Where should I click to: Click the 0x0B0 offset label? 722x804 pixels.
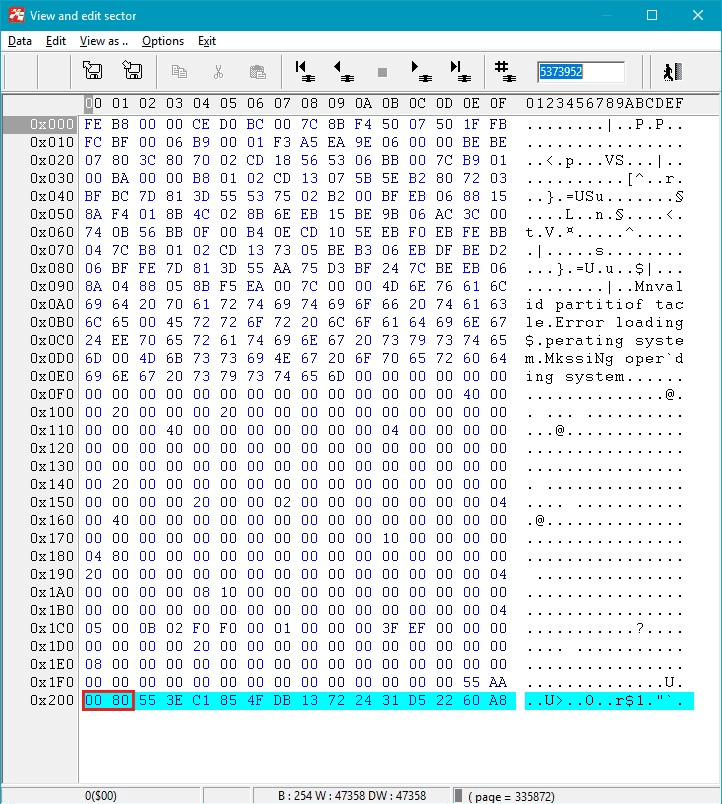52,323
